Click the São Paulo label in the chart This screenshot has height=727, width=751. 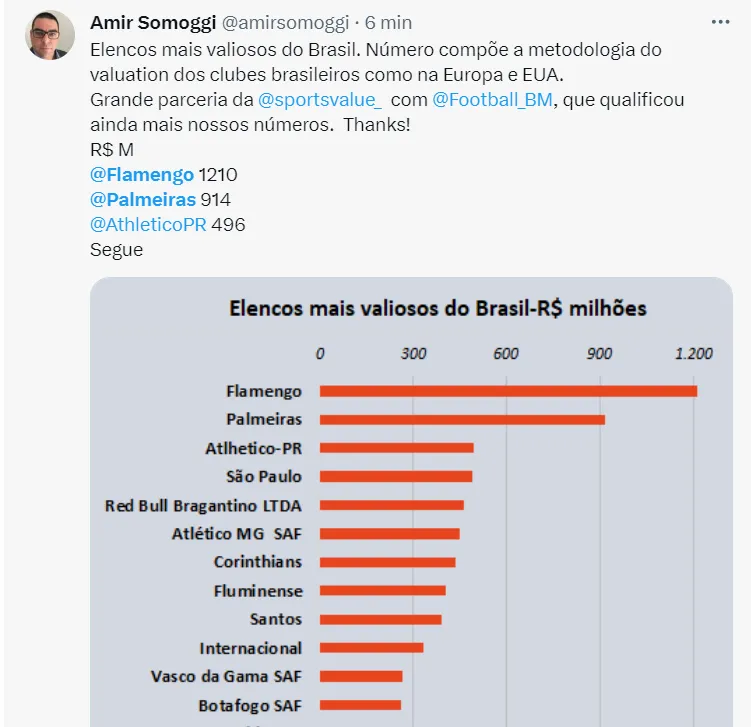[x=264, y=477]
